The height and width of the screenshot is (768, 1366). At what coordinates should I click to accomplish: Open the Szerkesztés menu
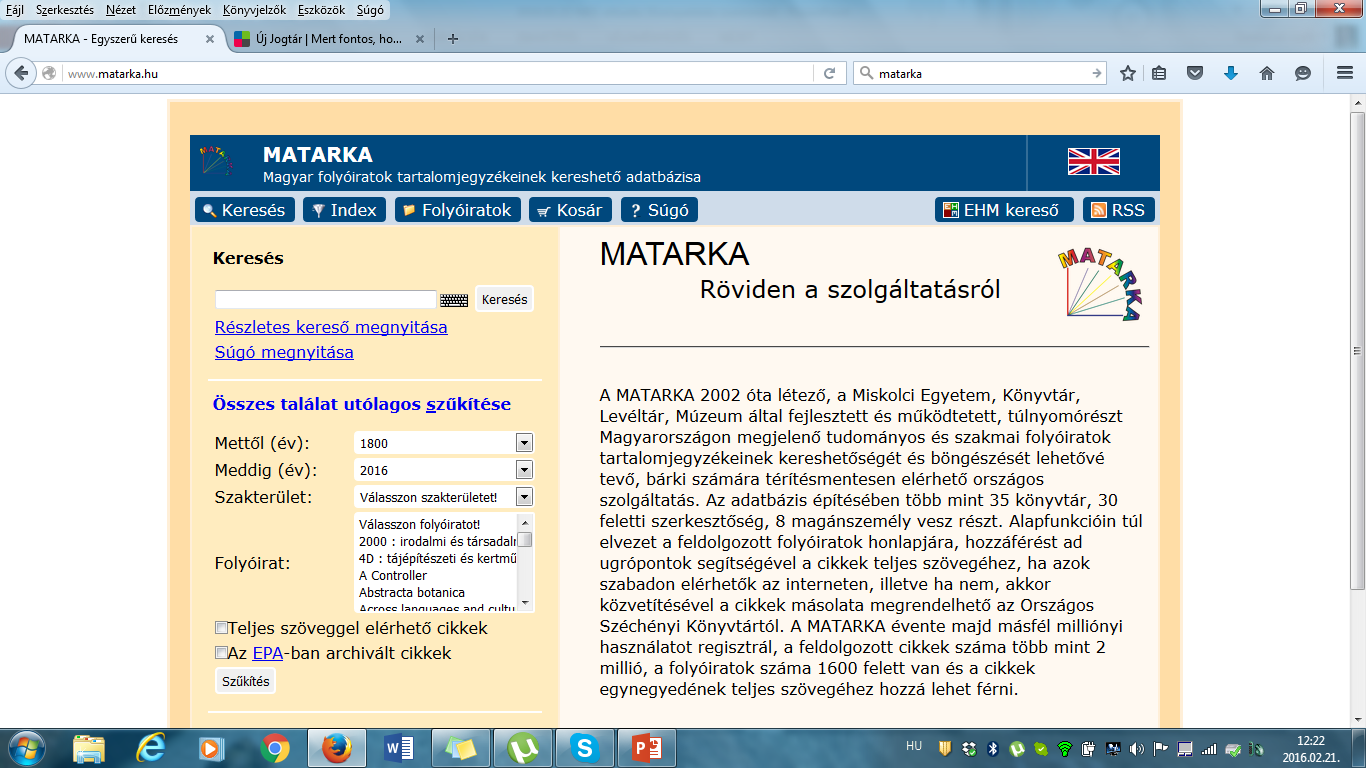click(65, 9)
